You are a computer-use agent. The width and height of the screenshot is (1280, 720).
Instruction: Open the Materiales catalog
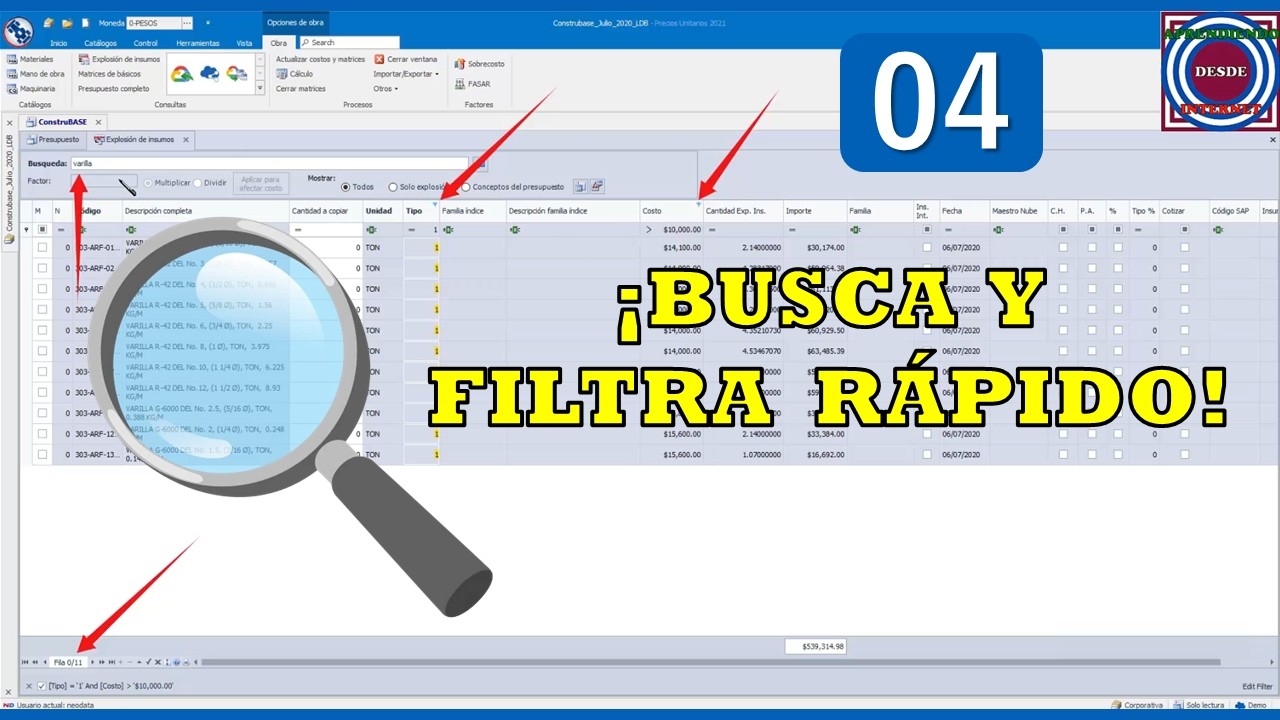(30, 60)
